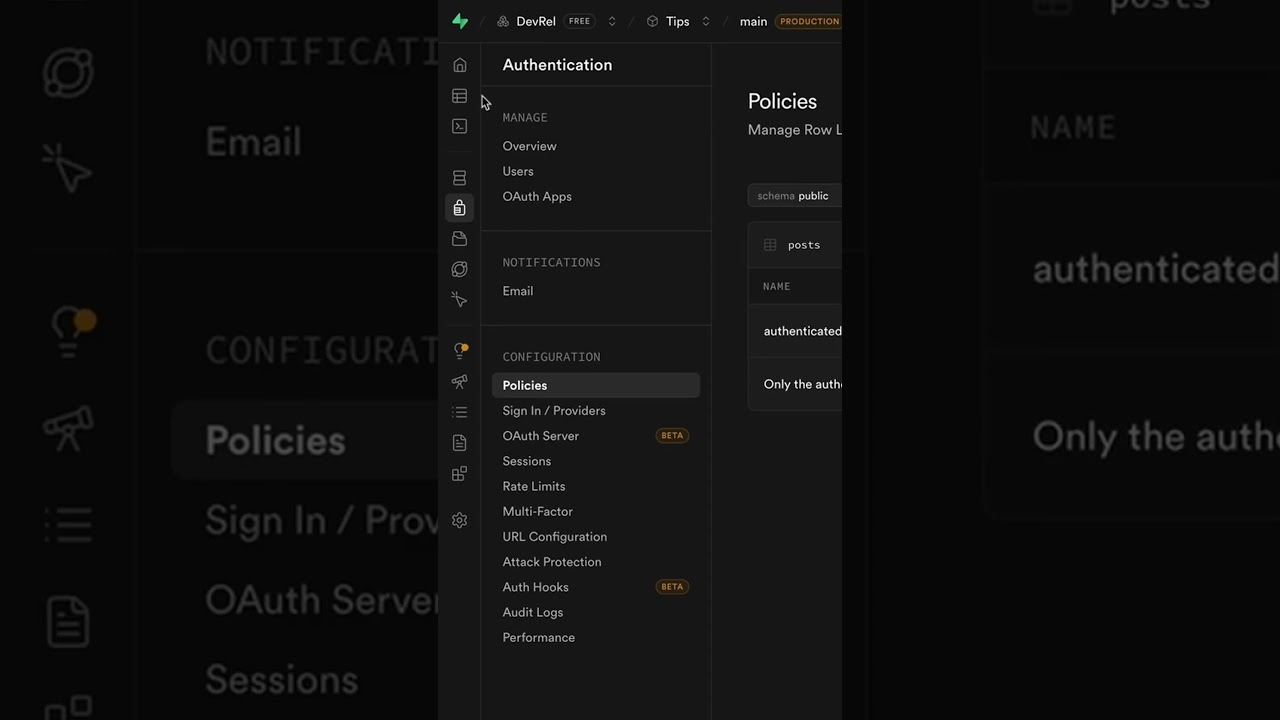Click the project cube icon beside Tips
The width and height of the screenshot is (1280, 720).
(x=653, y=21)
